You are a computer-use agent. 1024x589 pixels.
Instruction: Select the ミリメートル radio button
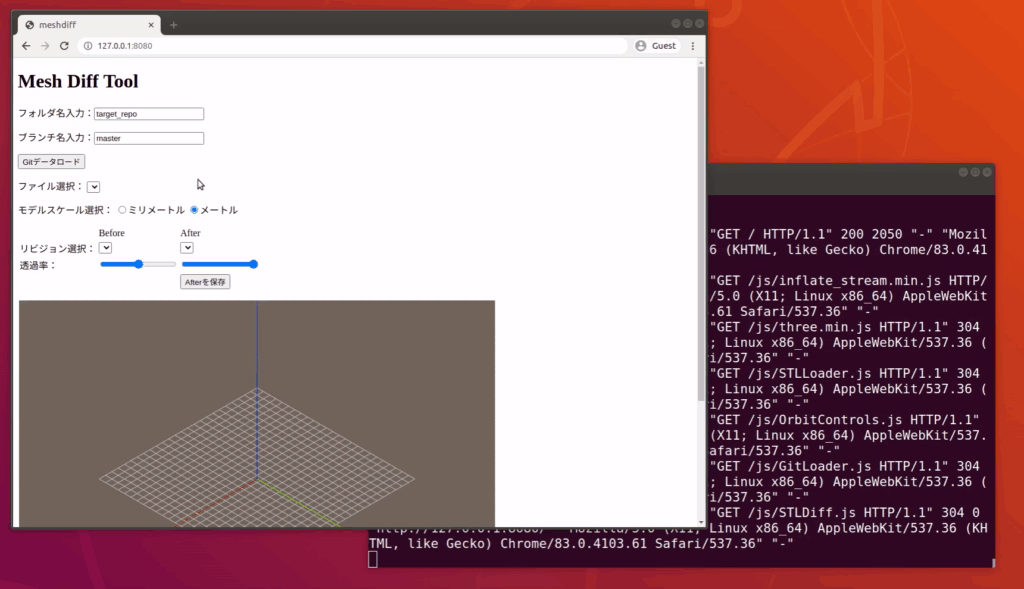point(122,210)
